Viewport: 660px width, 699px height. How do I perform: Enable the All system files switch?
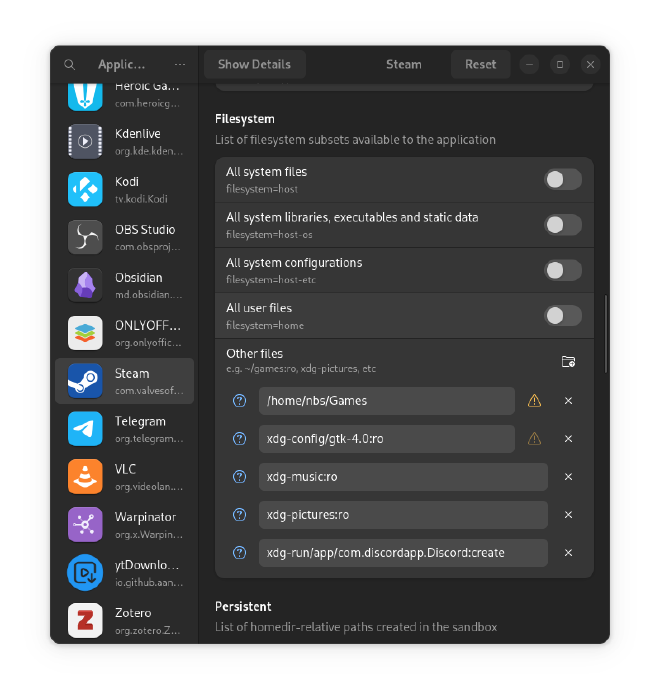coord(563,180)
